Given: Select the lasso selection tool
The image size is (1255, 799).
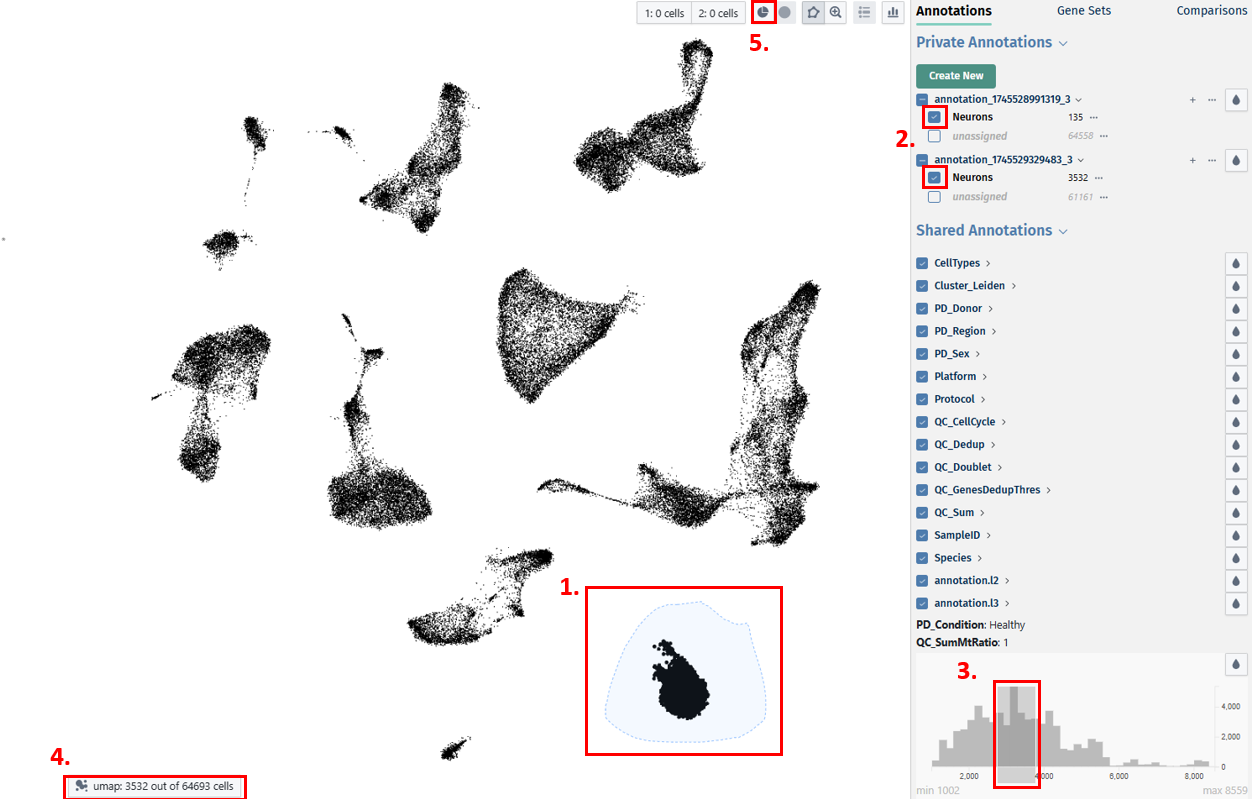Looking at the screenshot, I should tap(813, 13).
